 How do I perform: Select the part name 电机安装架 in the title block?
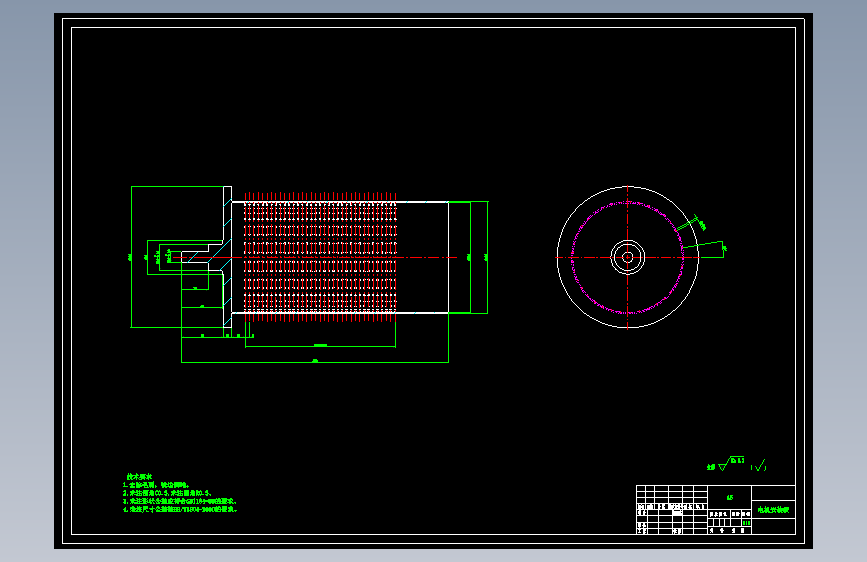point(773,510)
